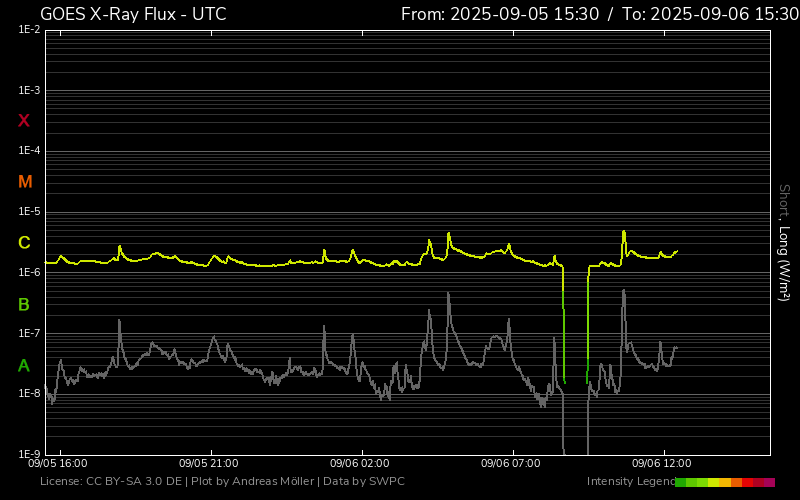Screen dimensions: 800x500
Task: Click the Intensity Legend color bar
Action: 724,482
